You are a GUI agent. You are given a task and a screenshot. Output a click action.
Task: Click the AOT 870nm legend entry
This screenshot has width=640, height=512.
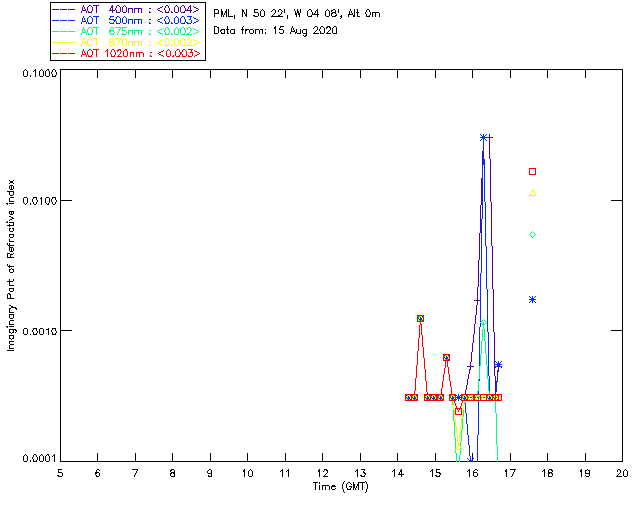(x=127, y=42)
